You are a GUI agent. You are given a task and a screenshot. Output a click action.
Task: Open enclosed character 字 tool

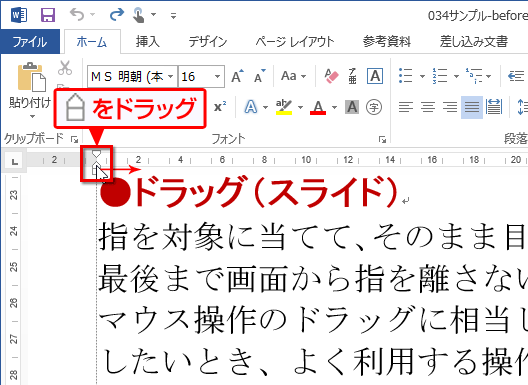tap(374, 107)
